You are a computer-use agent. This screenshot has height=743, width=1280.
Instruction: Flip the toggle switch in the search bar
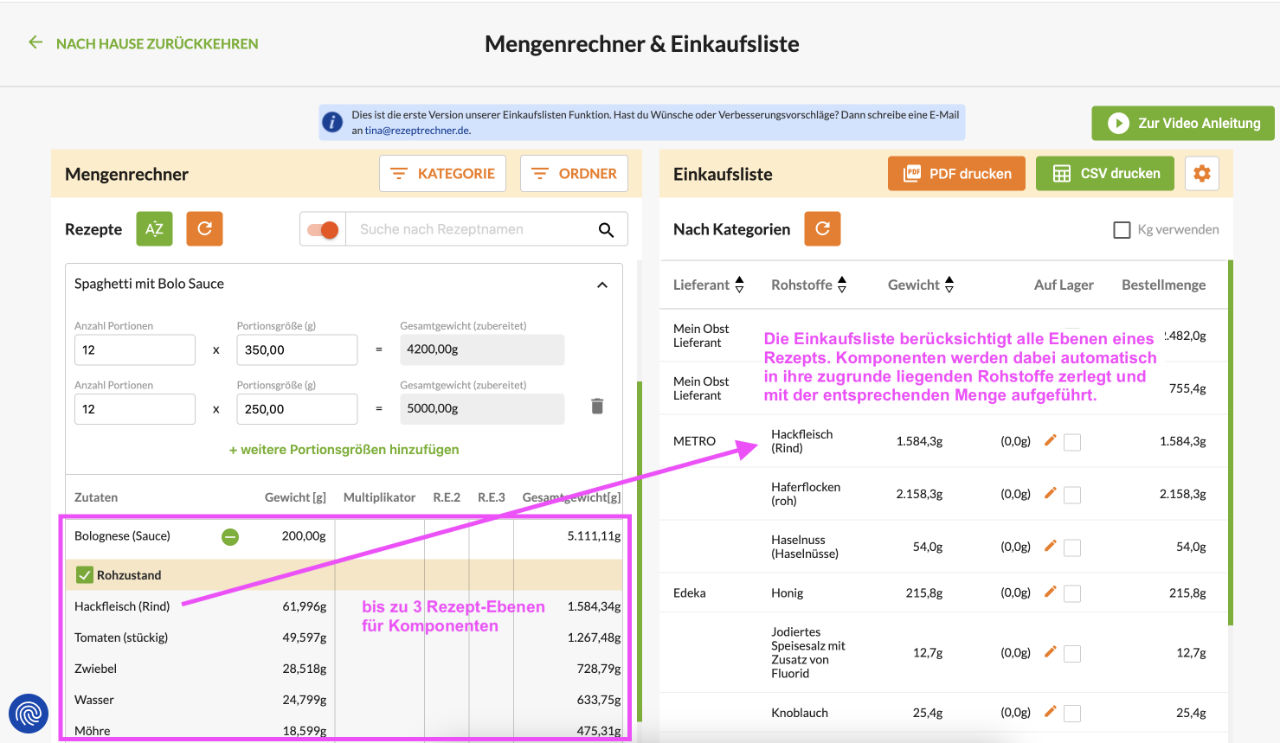pyautogui.click(x=320, y=229)
